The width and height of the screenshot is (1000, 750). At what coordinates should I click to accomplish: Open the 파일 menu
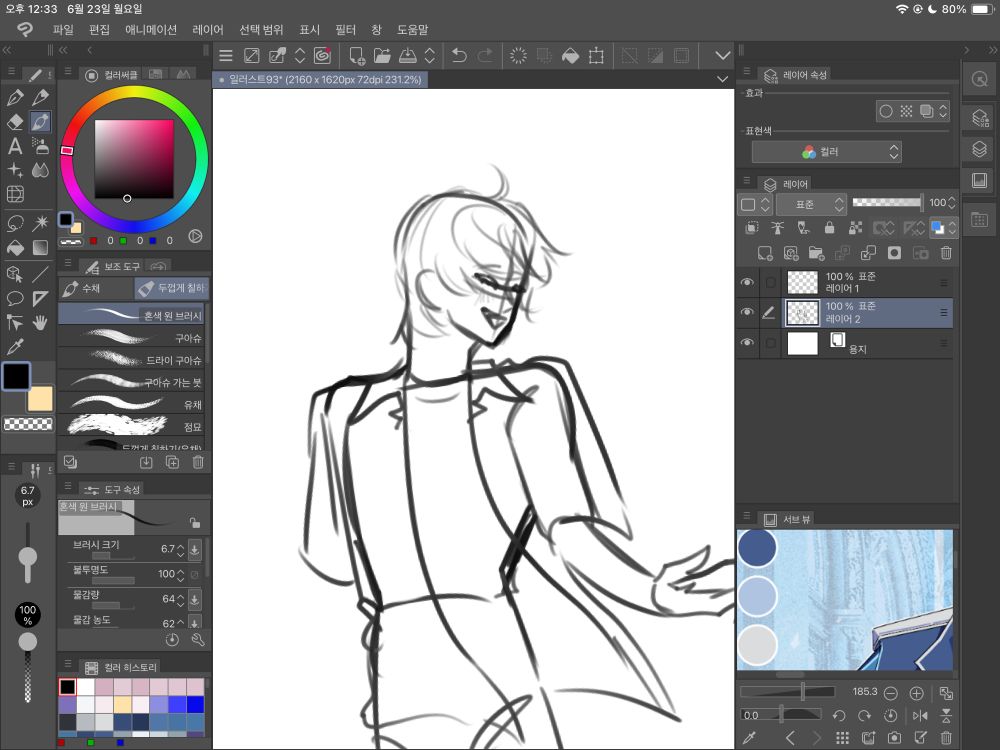pos(63,29)
